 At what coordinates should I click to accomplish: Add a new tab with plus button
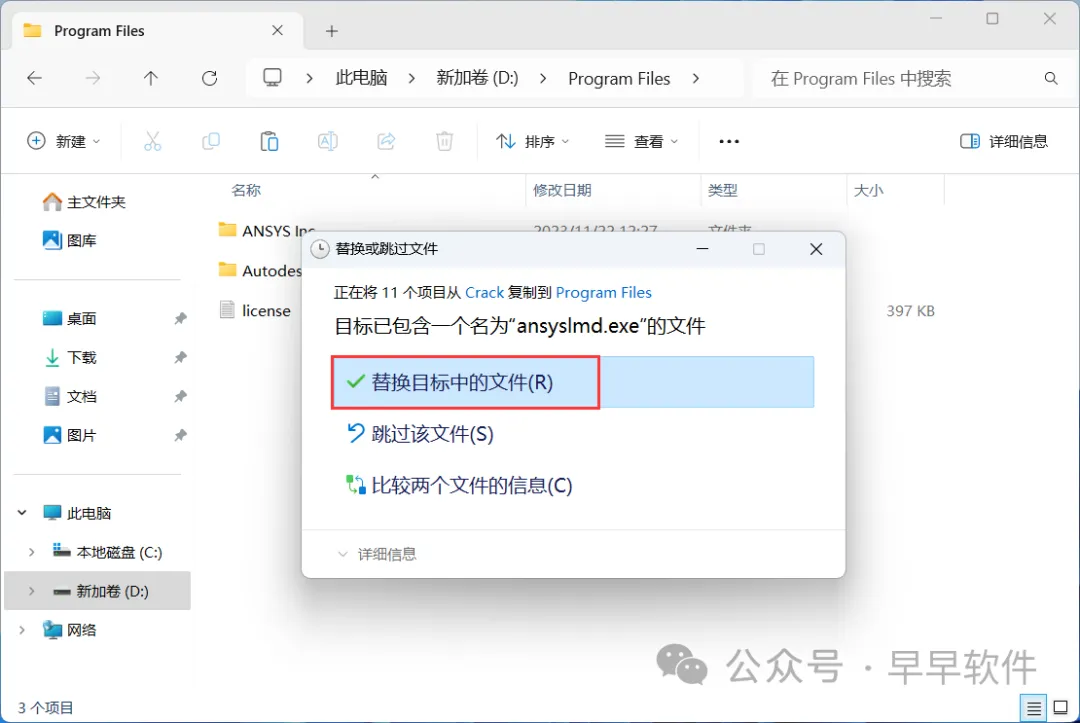[332, 31]
